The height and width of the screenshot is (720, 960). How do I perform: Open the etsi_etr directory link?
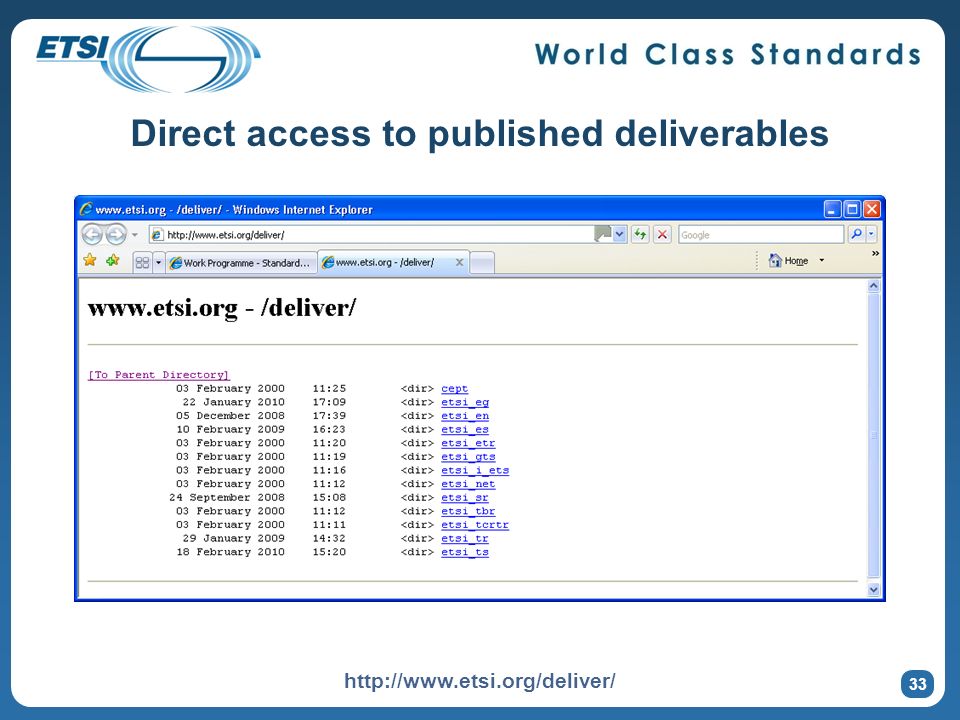coord(468,443)
